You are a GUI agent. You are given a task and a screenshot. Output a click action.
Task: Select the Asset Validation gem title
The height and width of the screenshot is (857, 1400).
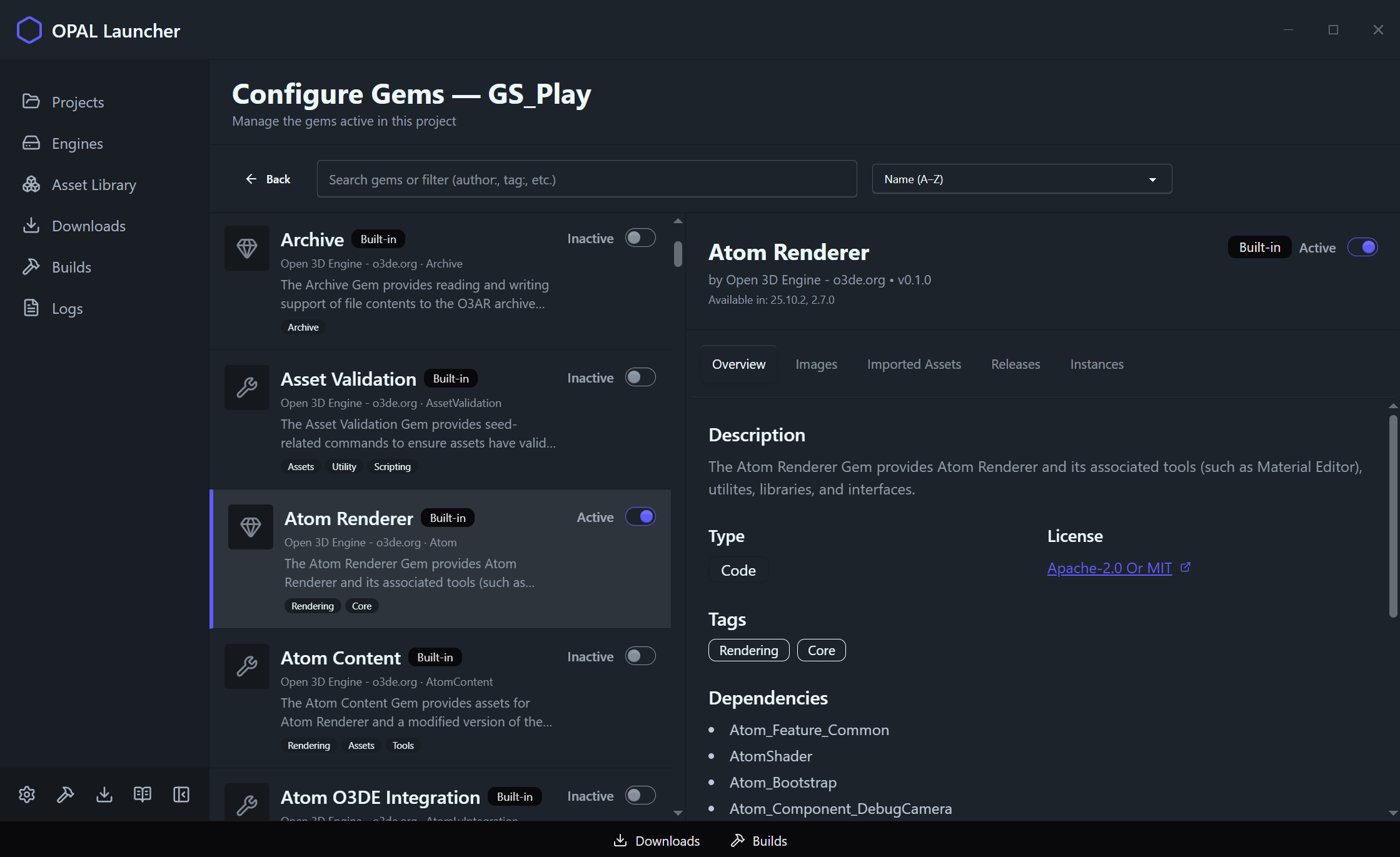[348, 379]
